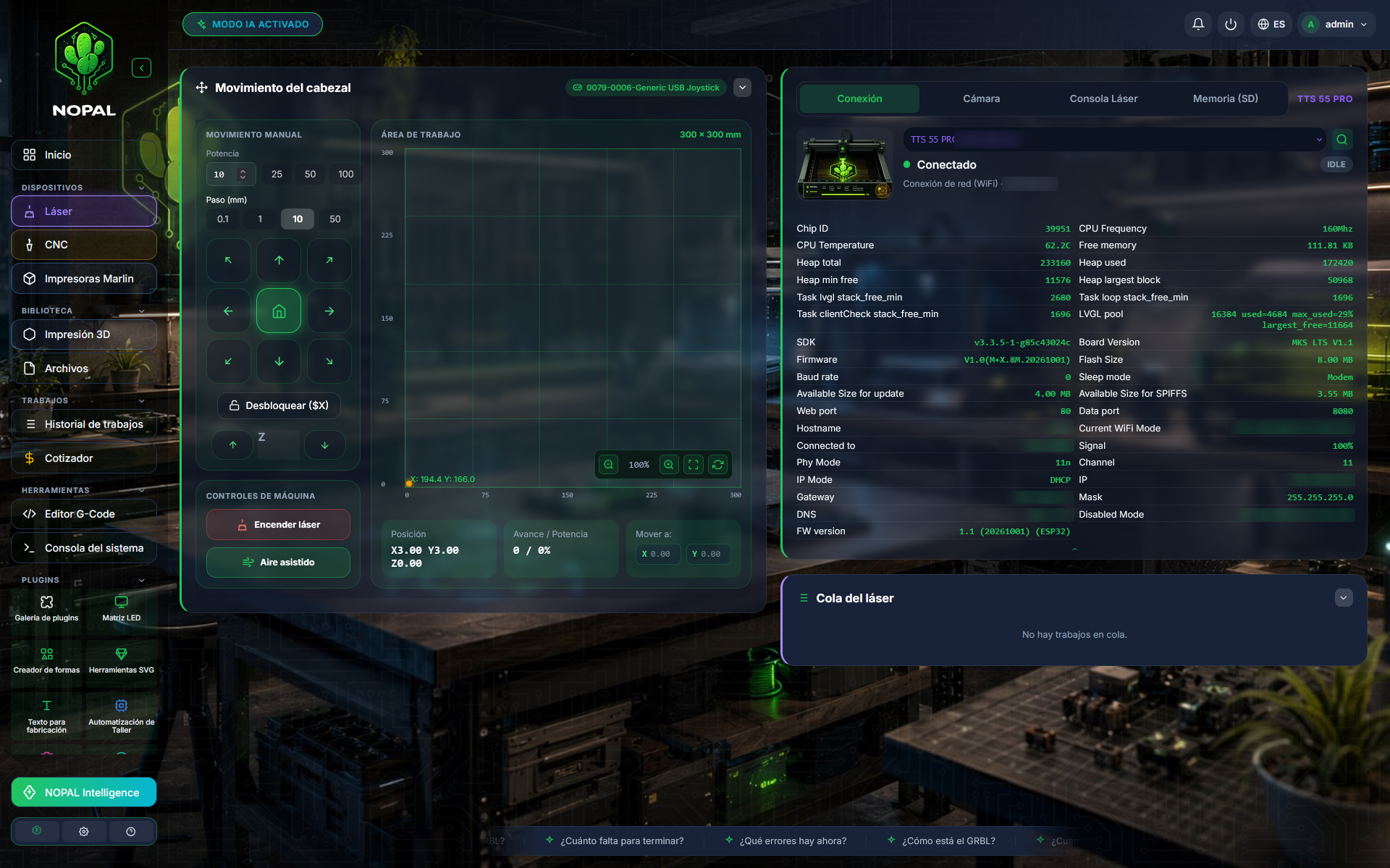Image resolution: width=1390 pixels, height=868 pixels.
Task: Jog head diagonally down-right arrow
Action: pos(329,361)
